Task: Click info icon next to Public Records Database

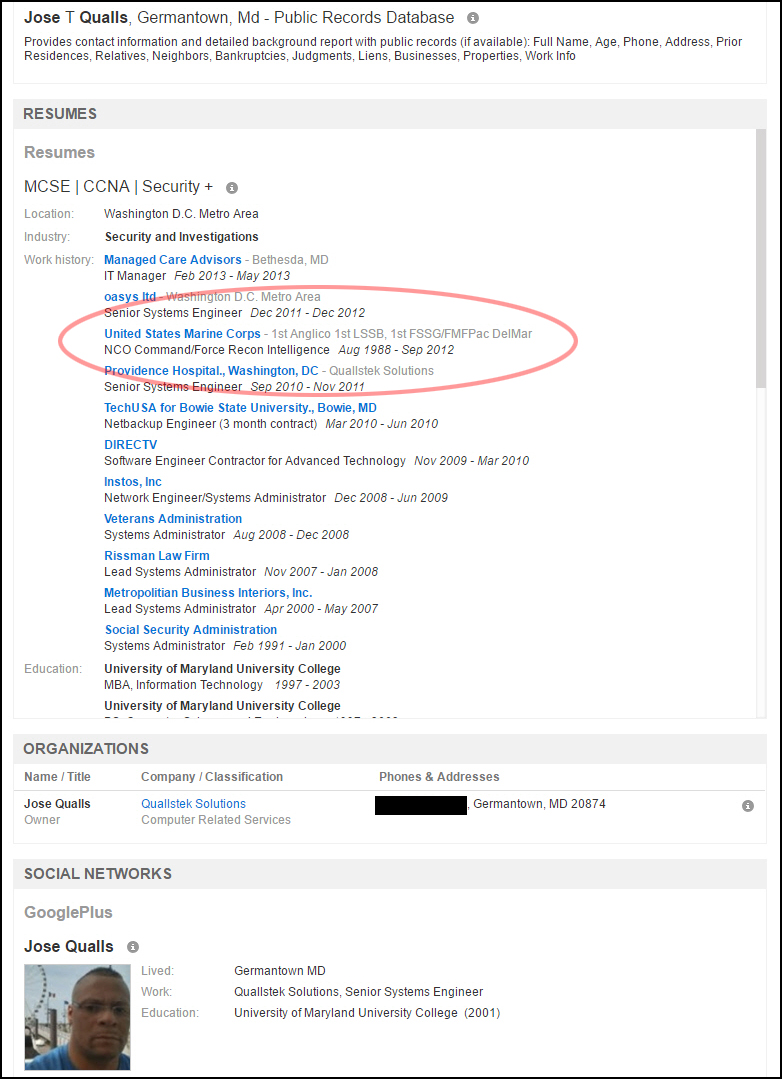Action: pyautogui.click(x=473, y=18)
